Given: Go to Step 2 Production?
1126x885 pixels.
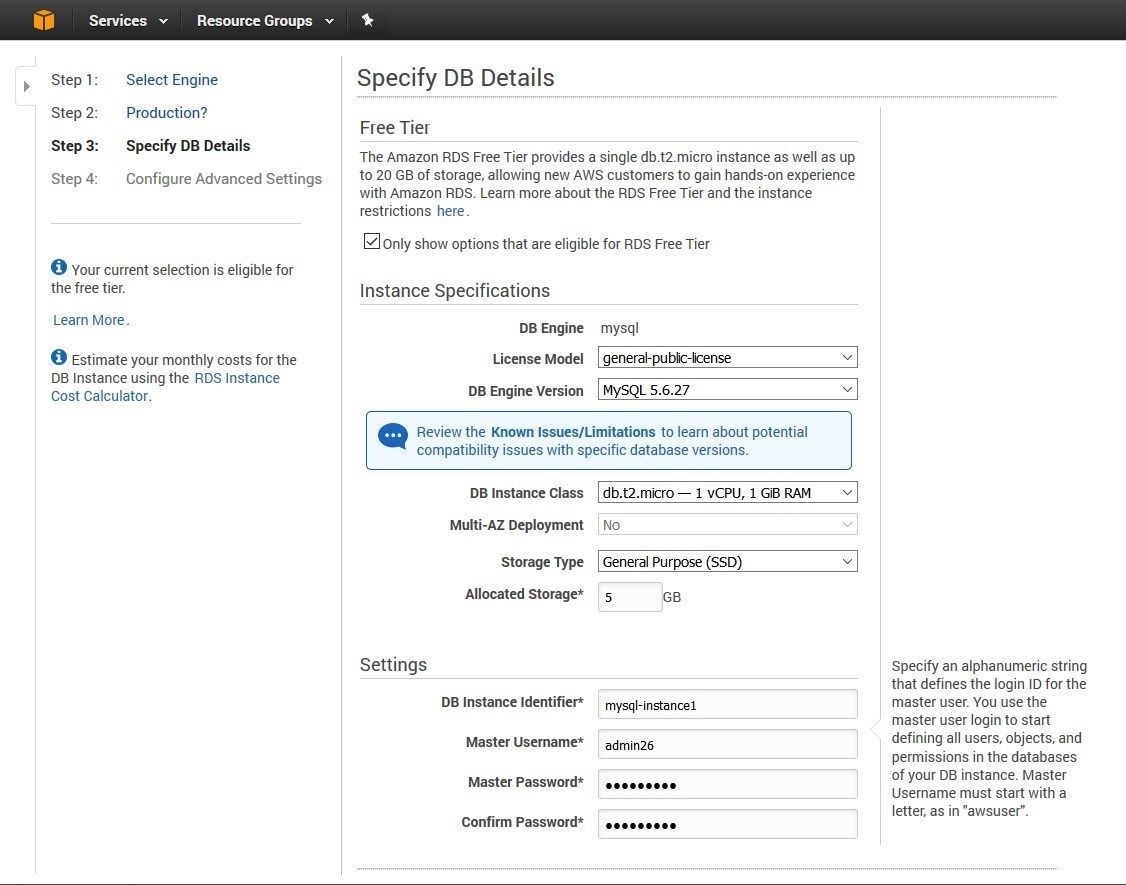Looking at the screenshot, I should (x=167, y=113).
